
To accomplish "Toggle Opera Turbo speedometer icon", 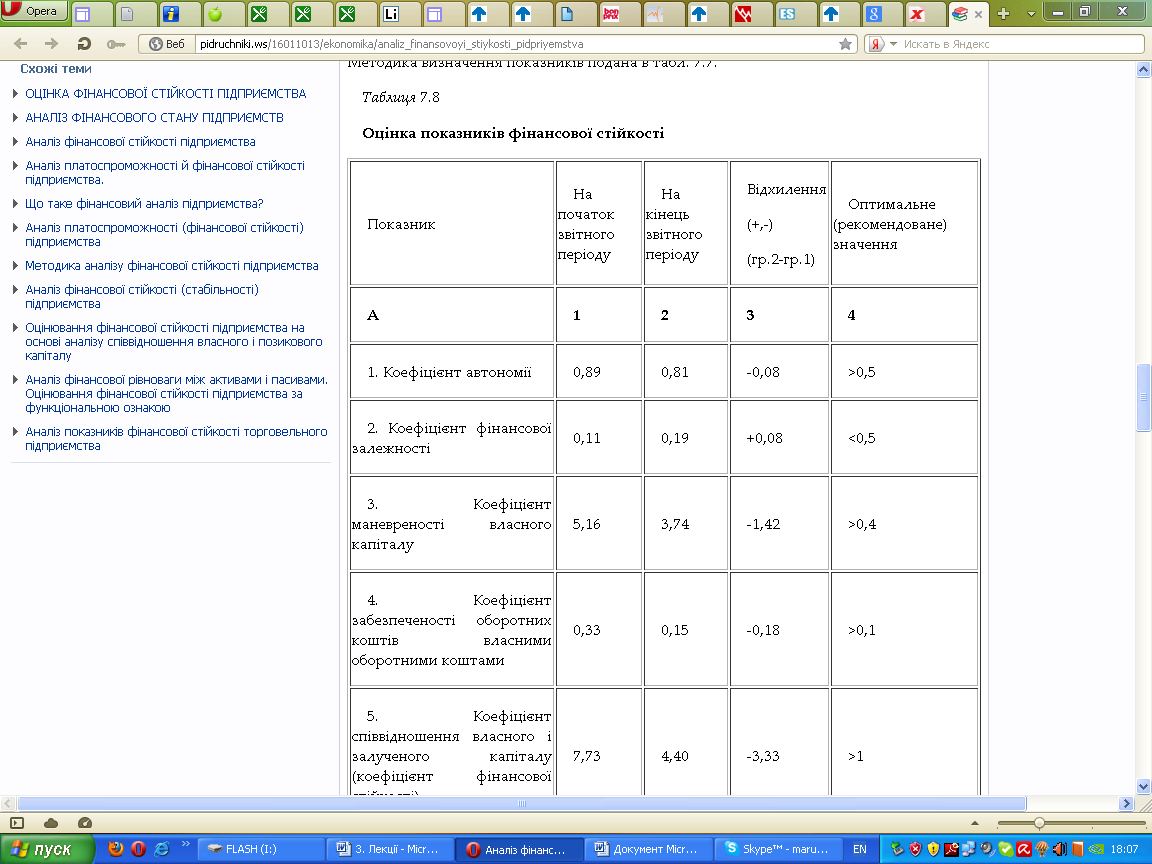I will (x=84, y=823).
